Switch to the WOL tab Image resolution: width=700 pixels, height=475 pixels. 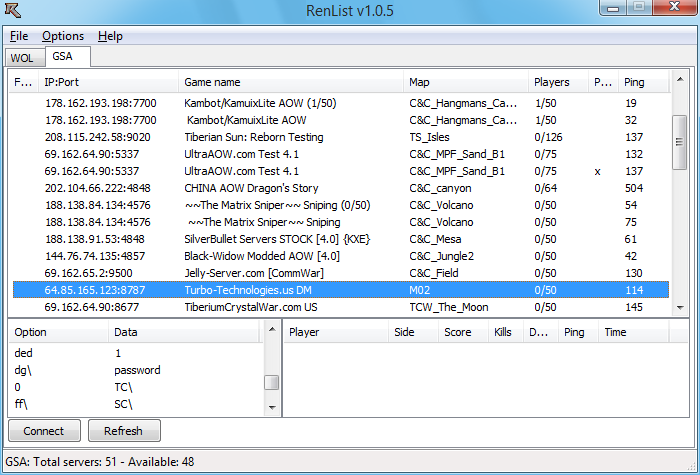pyautogui.click(x=22, y=58)
